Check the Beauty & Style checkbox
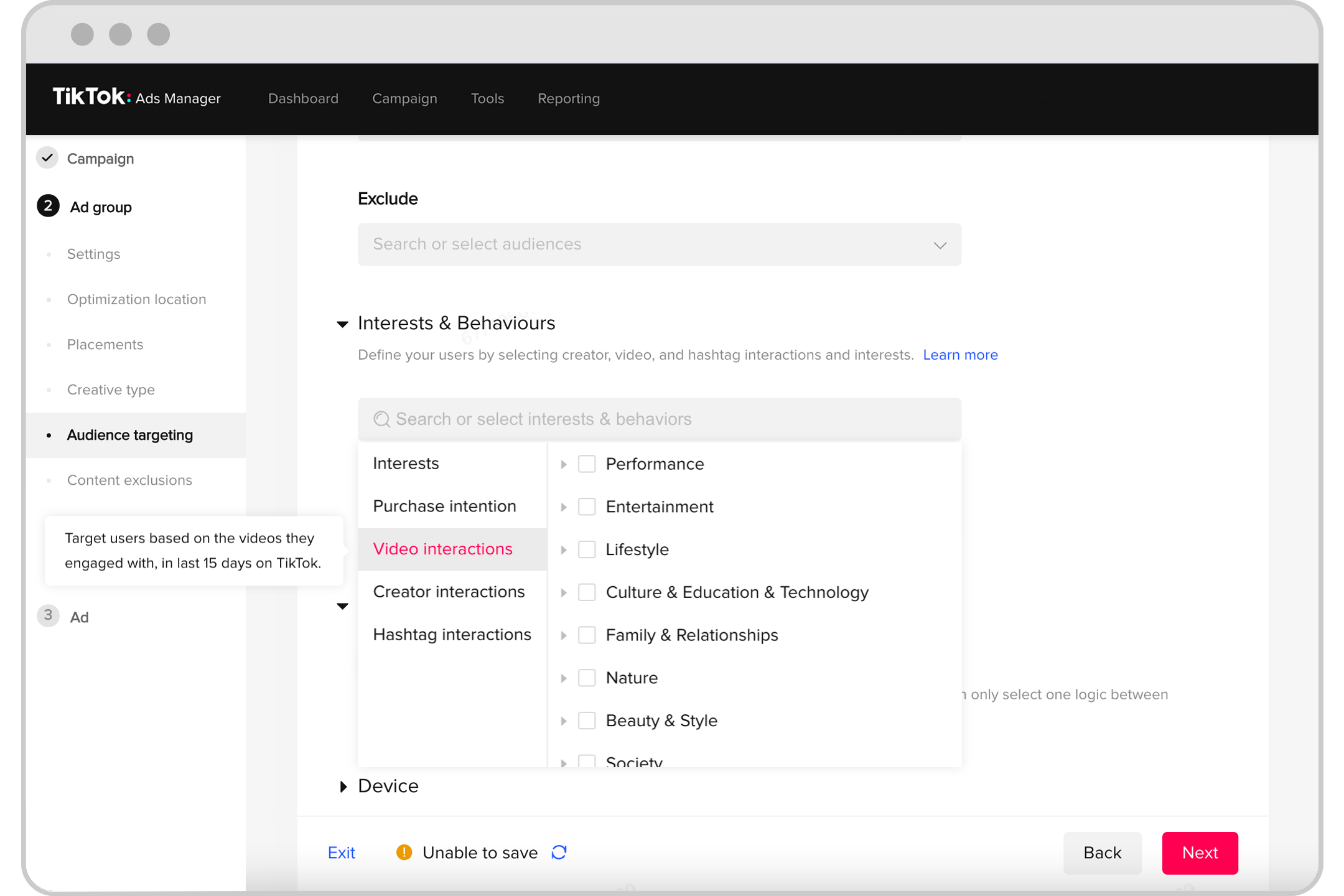1344x896 pixels. [587, 721]
